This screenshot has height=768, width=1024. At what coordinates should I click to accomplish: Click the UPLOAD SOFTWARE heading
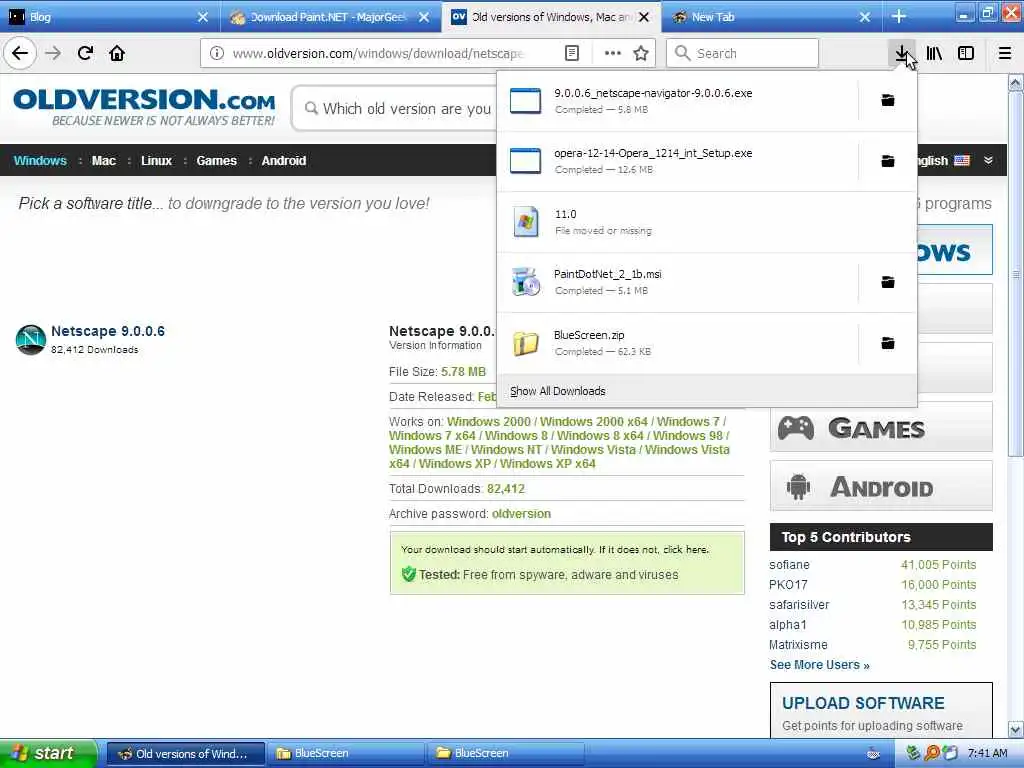(x=863, y=703)
